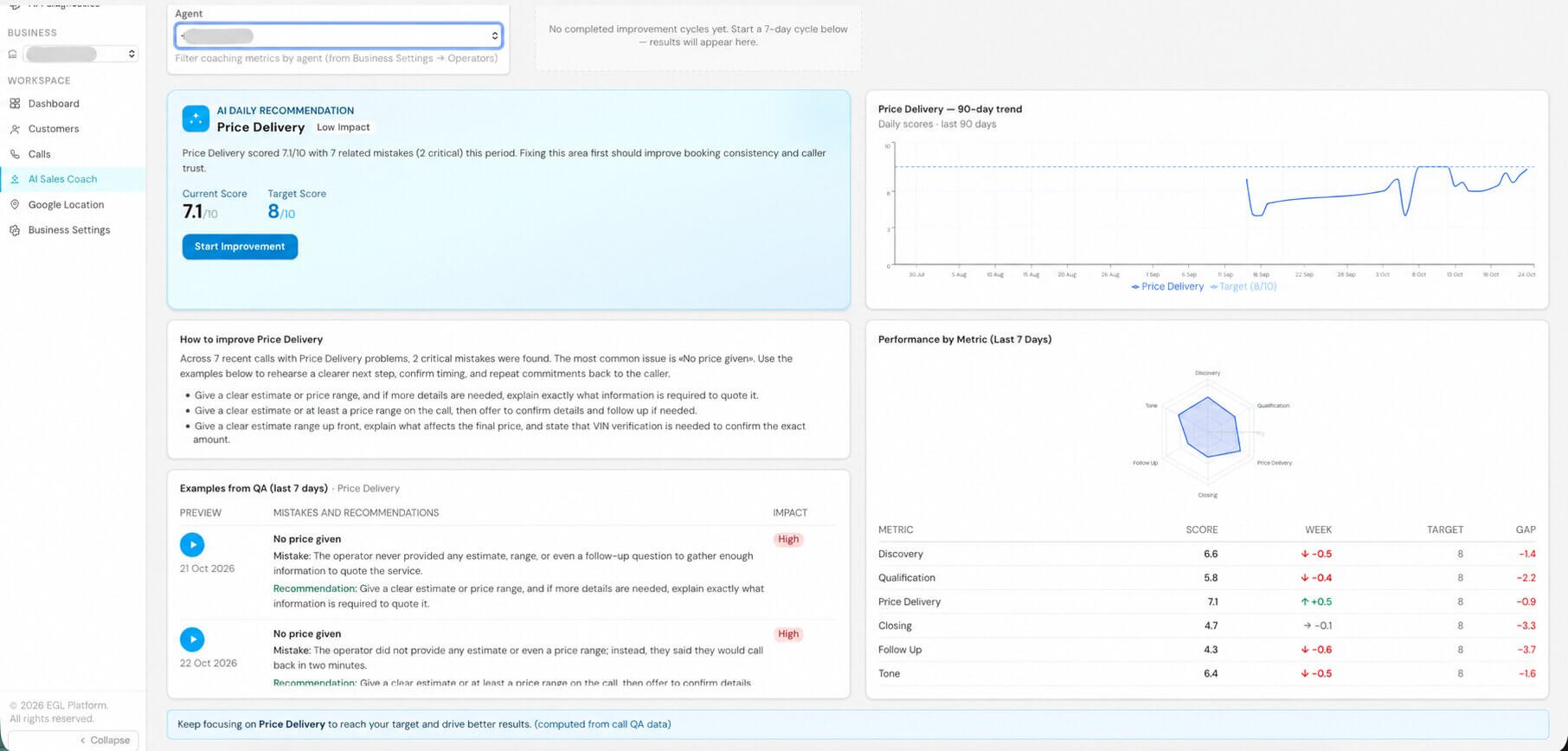The image size is (1568, 751).
Task: Open the Calls section
Action: (40, 154)
